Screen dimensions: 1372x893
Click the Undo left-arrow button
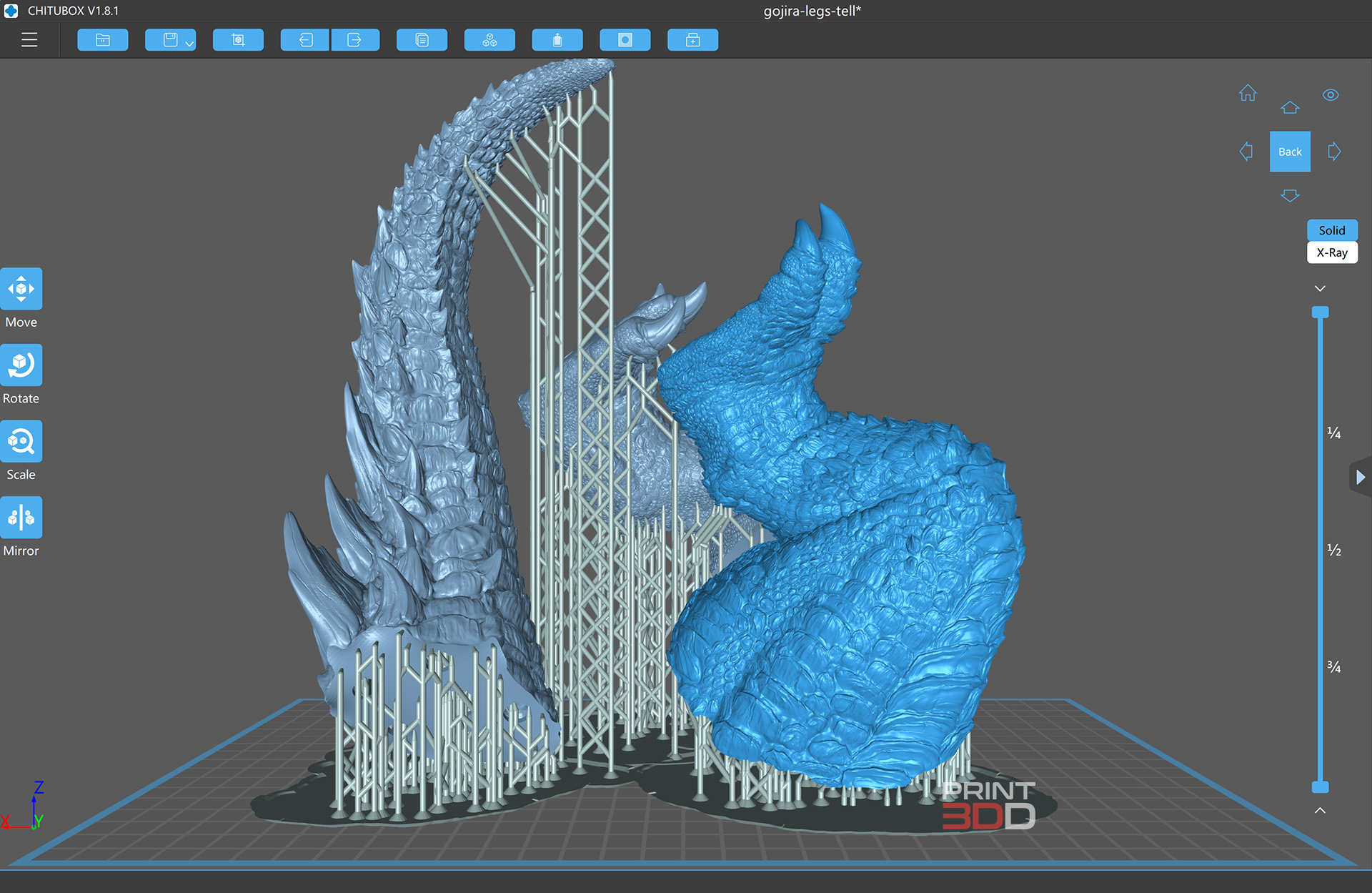(305, 40)
